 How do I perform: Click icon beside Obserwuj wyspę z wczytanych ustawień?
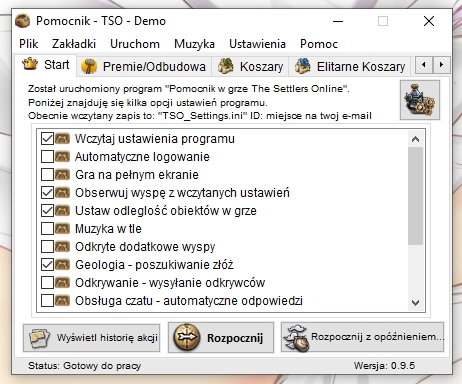[x=62, y=192]
